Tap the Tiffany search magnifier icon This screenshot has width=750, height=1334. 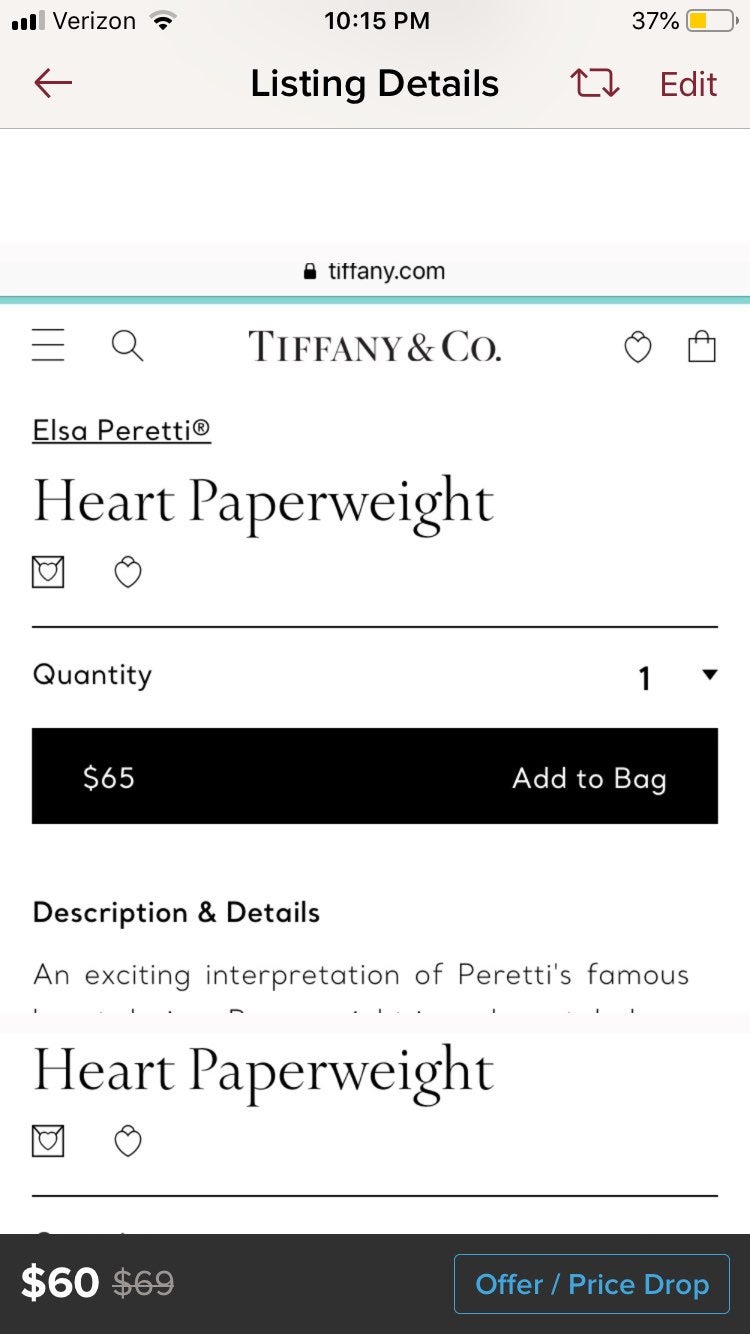[x=127, y=346]
